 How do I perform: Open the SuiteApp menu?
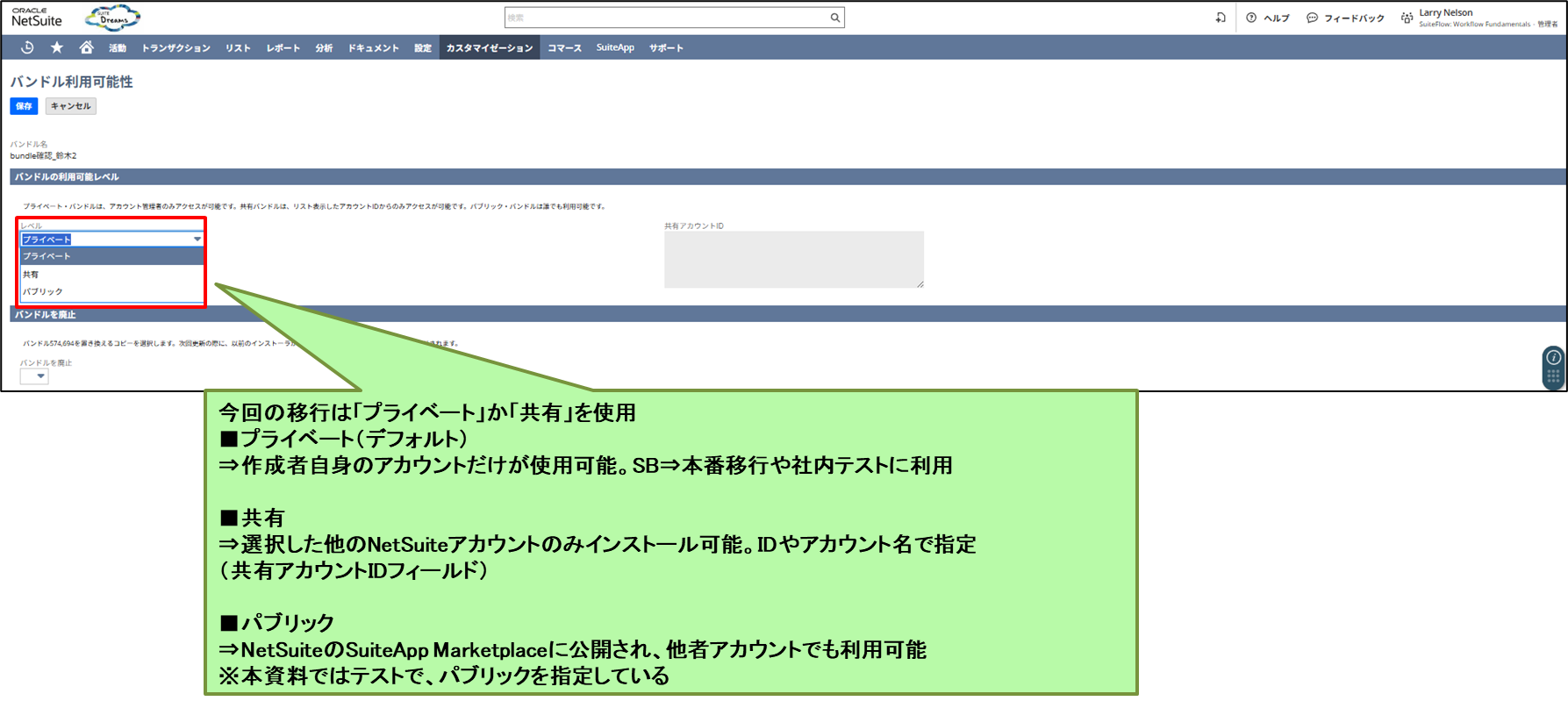click(x=615, y=48)
